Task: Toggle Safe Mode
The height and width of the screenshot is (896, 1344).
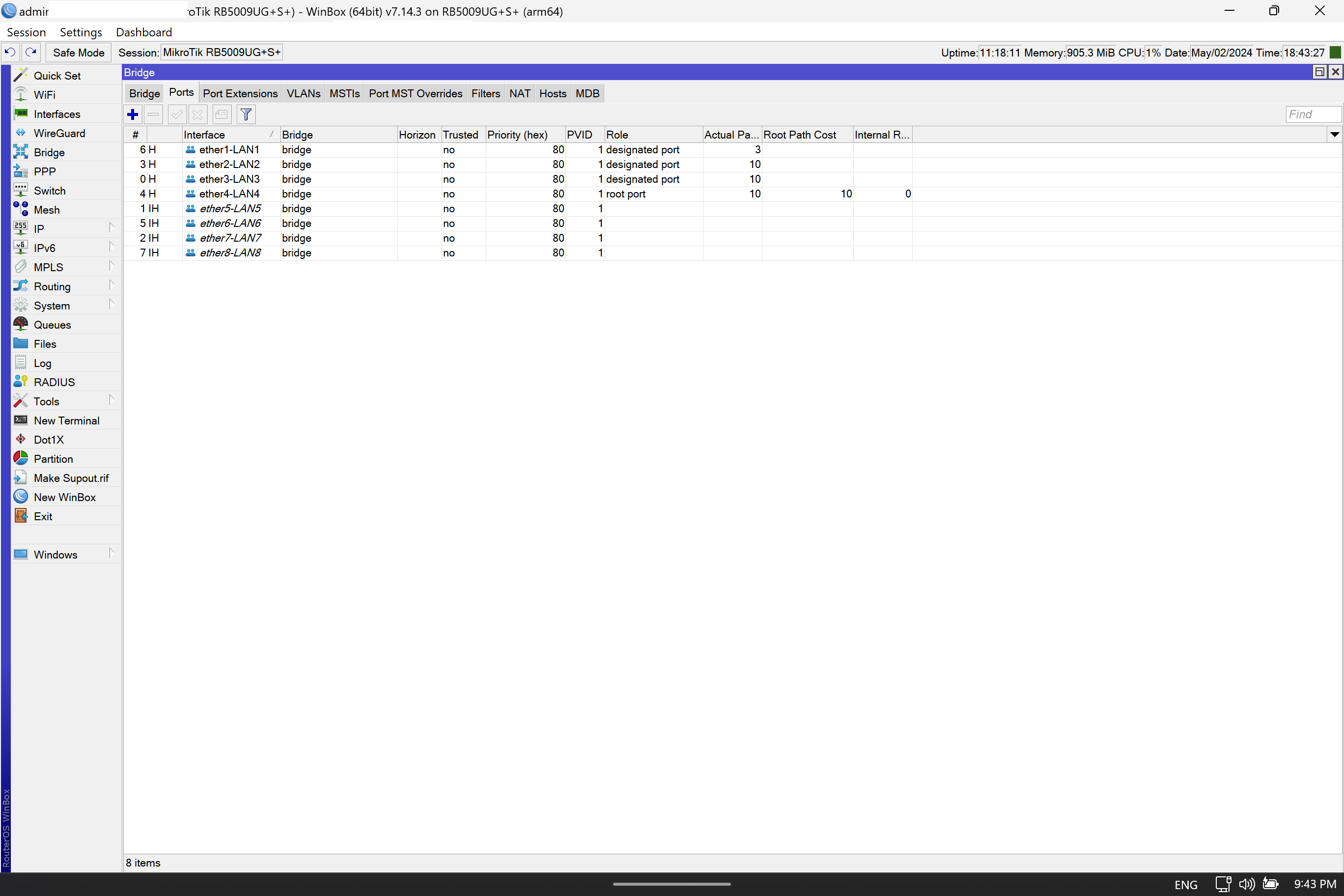Action: coord(78,53)
